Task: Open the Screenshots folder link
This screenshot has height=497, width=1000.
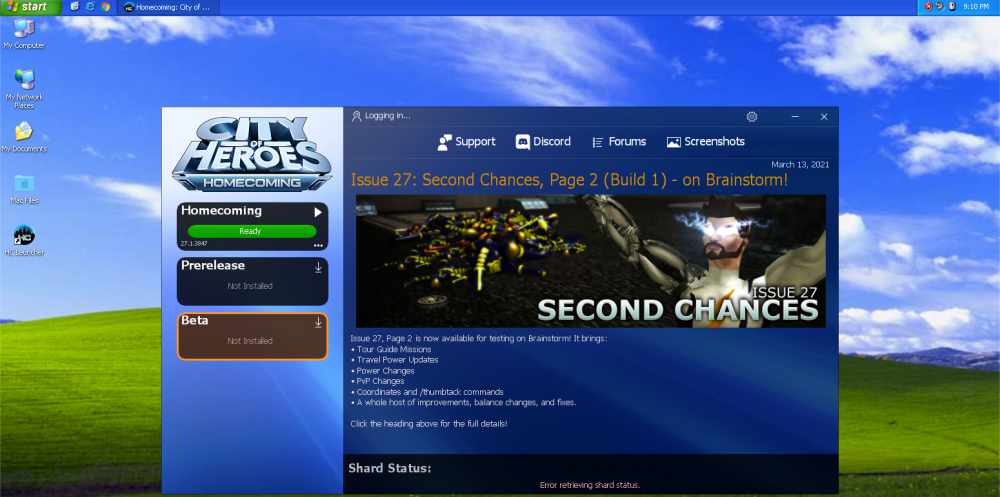Action: point(705,142)
